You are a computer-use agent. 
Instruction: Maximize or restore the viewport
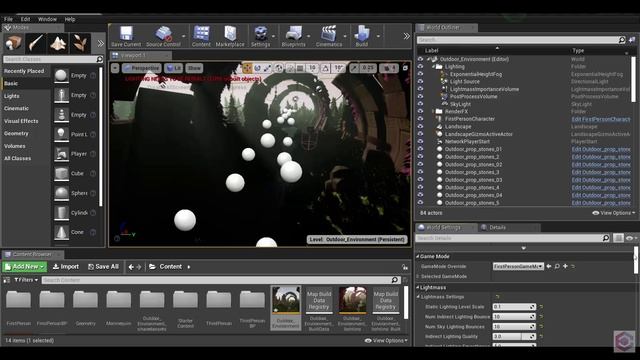click(405, 68)
